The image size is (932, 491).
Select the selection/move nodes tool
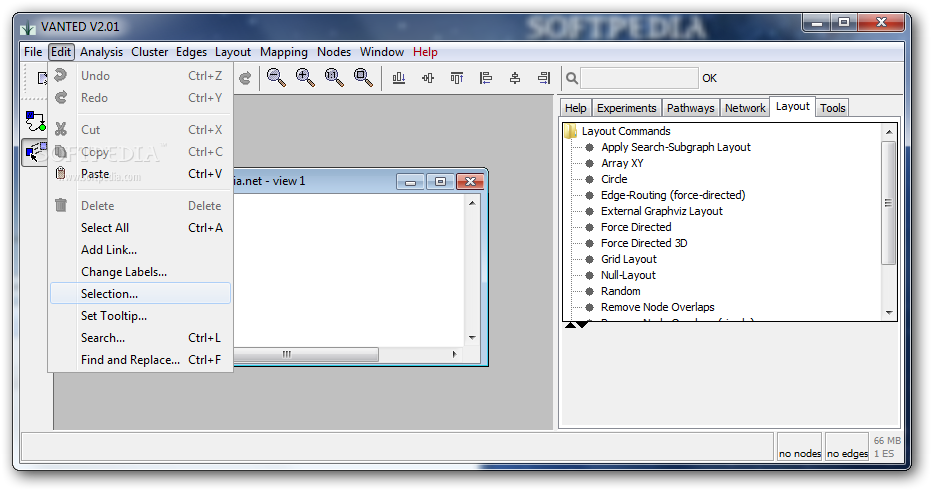coord(35,152)
